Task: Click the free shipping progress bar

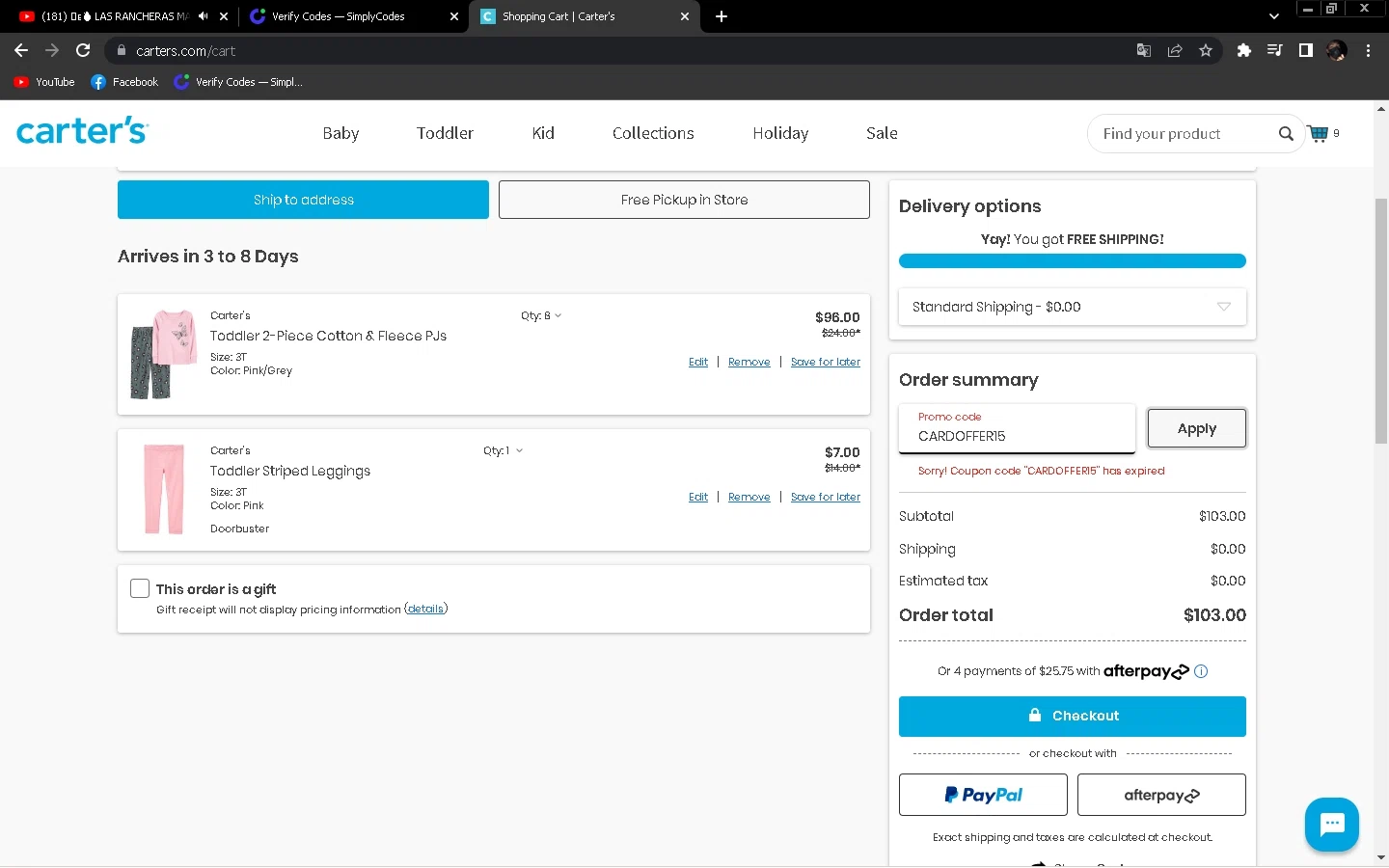Action: click(x=1073, y=260)
